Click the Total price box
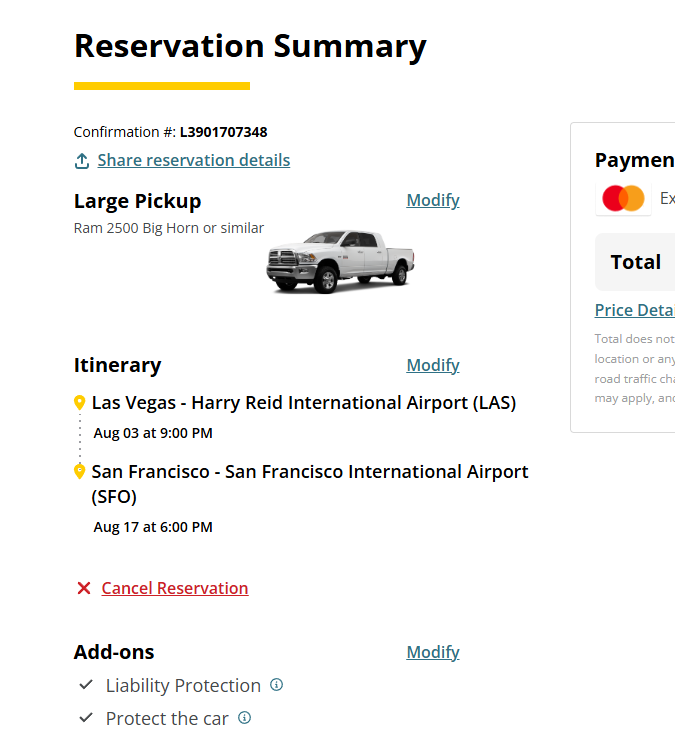675x743 pixels. (636, 262)
